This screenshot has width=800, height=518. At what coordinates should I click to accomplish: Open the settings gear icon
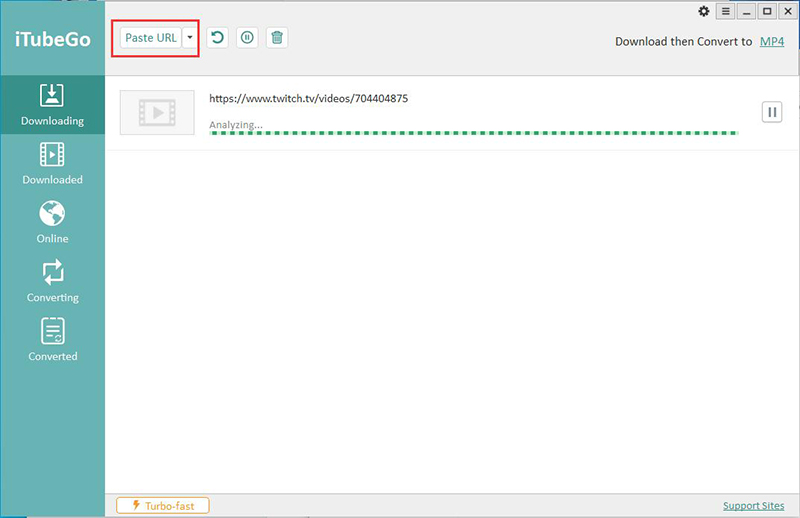[704, 11]
